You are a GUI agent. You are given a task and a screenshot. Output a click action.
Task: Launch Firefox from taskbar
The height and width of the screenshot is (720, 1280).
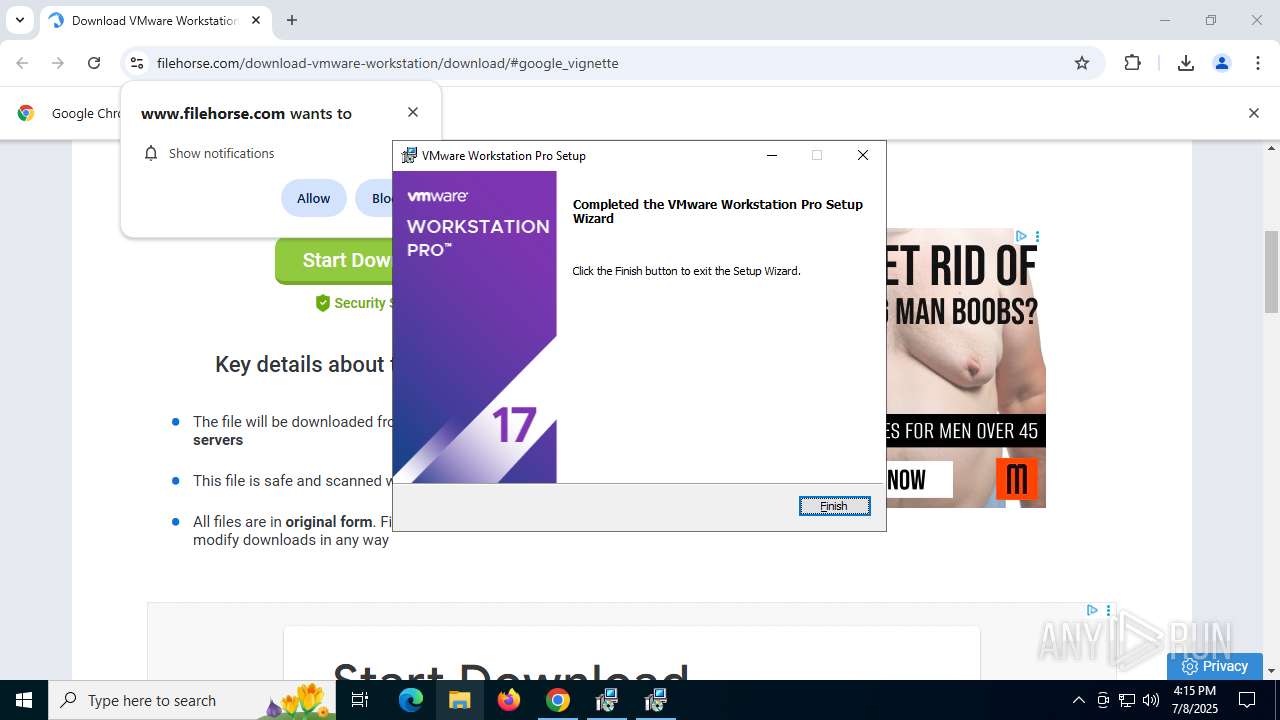point(509,700)
